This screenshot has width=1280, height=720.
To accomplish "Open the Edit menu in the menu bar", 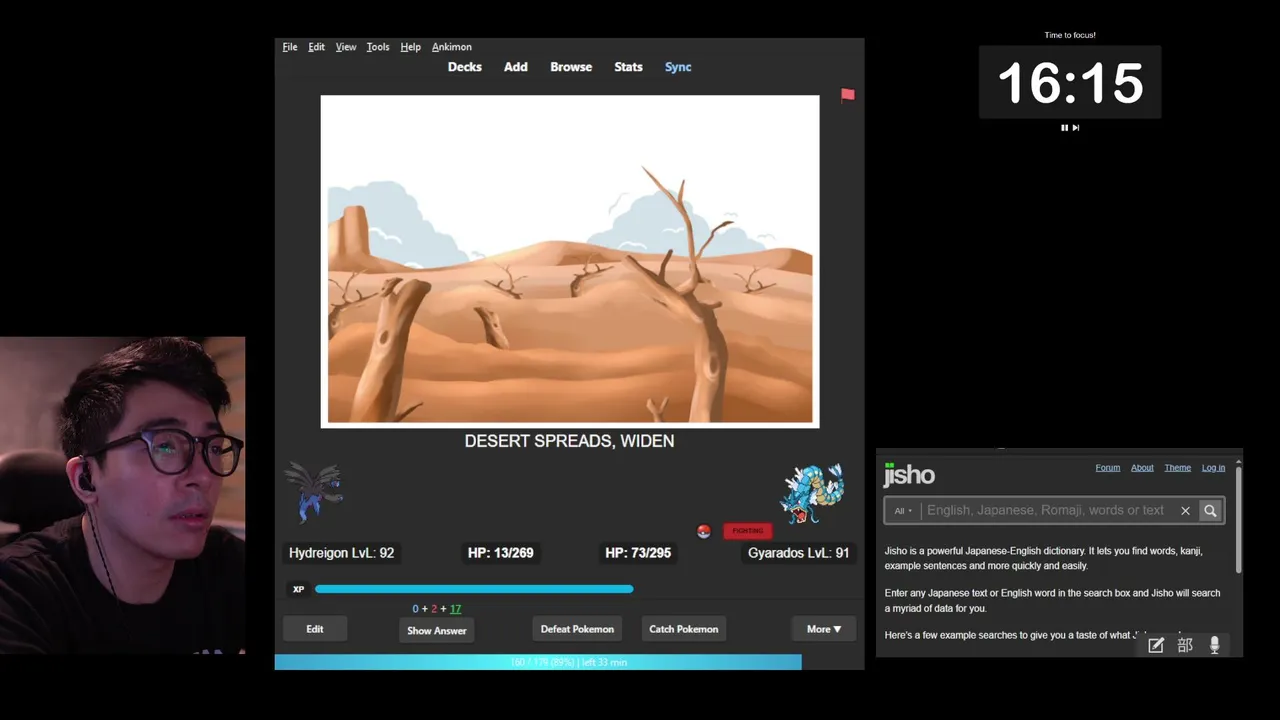I will [x=316, y=47].
